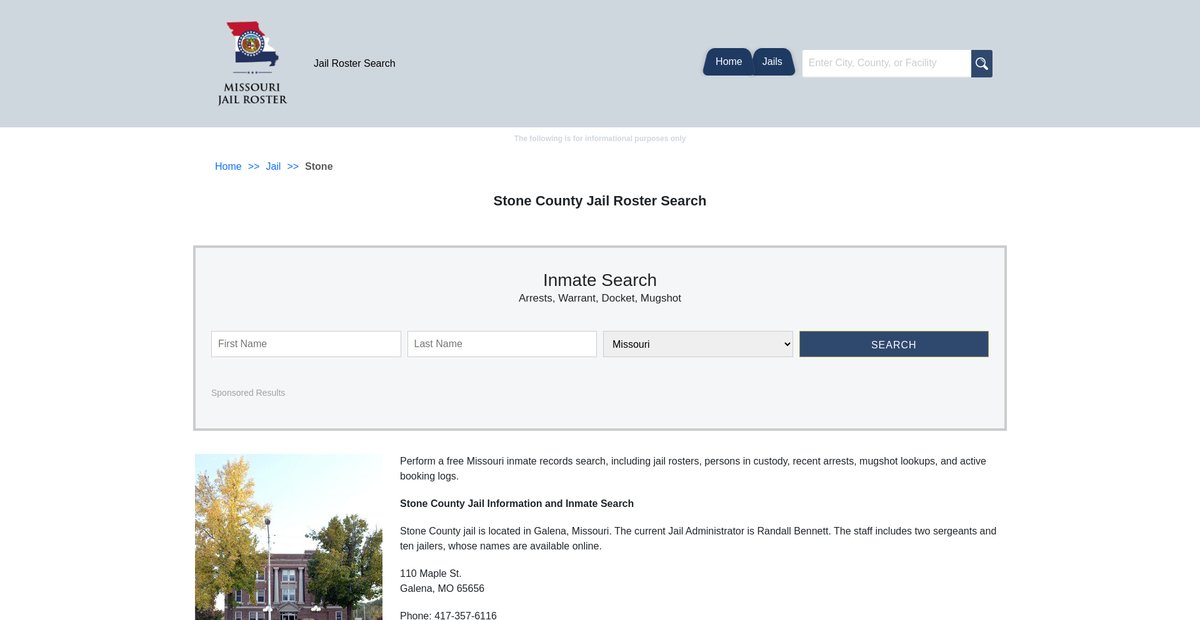Click Stone County Jail Information and Inmate Search heading
This screenshot has width=1200, height=620.
click(x=517, y=504)
